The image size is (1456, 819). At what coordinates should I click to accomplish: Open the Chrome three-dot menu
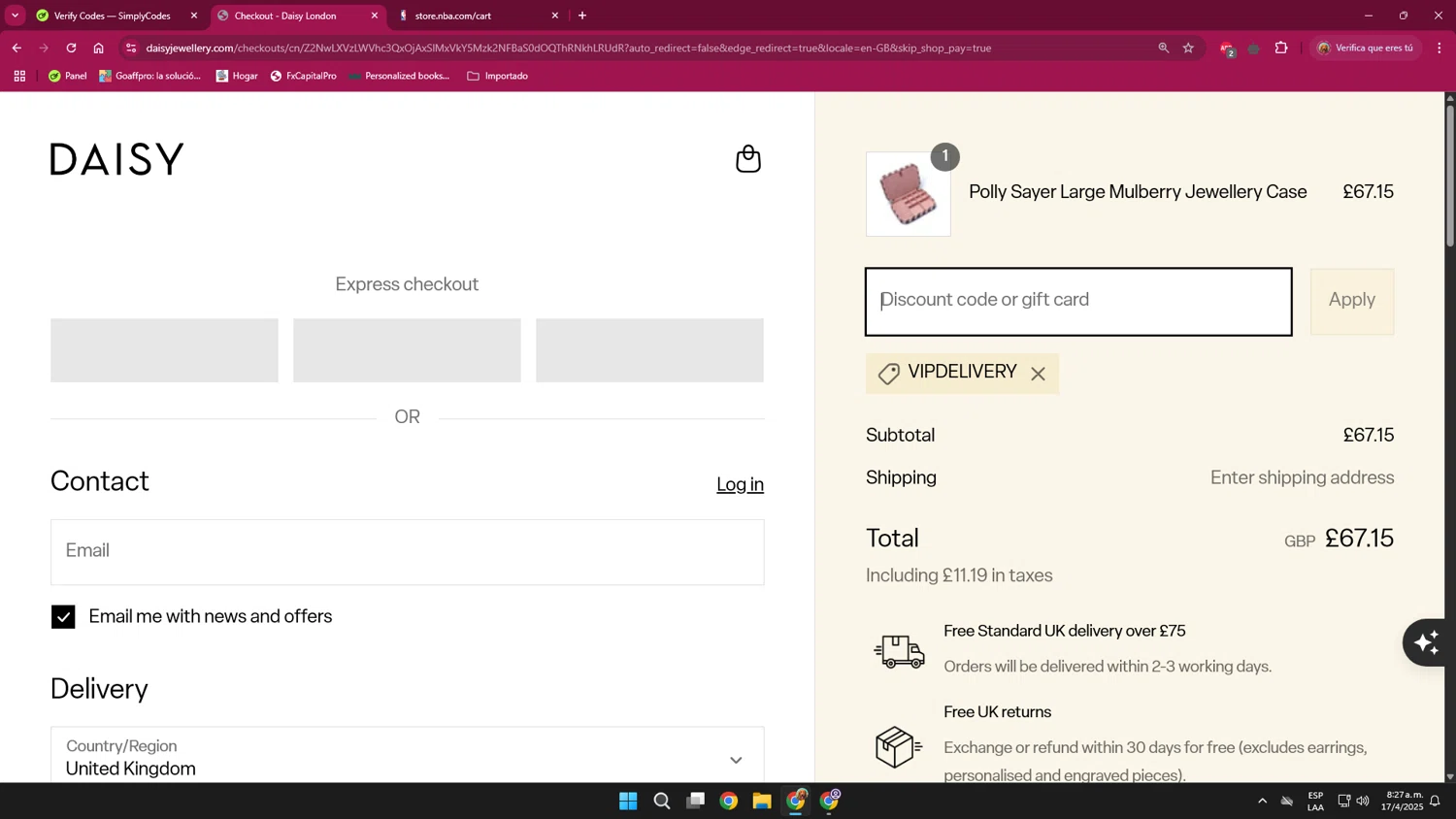coord(1439,48)
